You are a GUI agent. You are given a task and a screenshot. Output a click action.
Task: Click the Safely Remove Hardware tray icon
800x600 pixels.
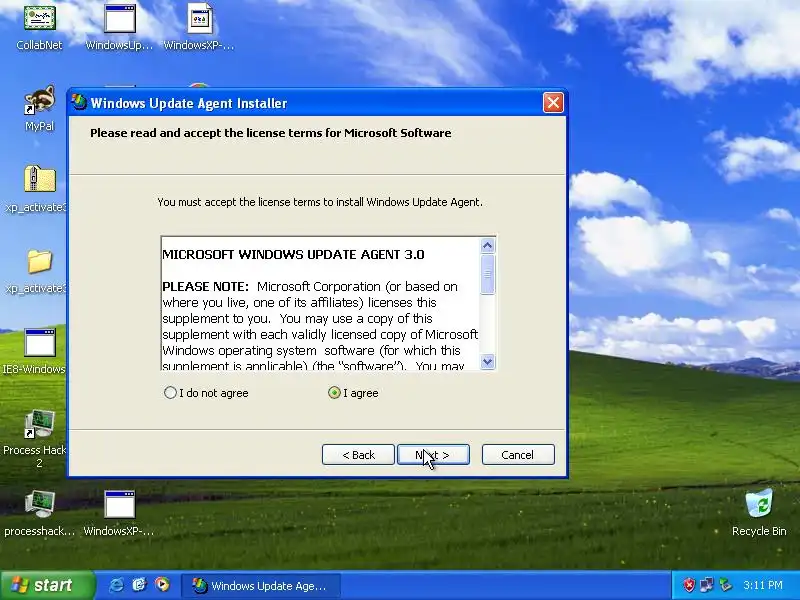[725, 585]
